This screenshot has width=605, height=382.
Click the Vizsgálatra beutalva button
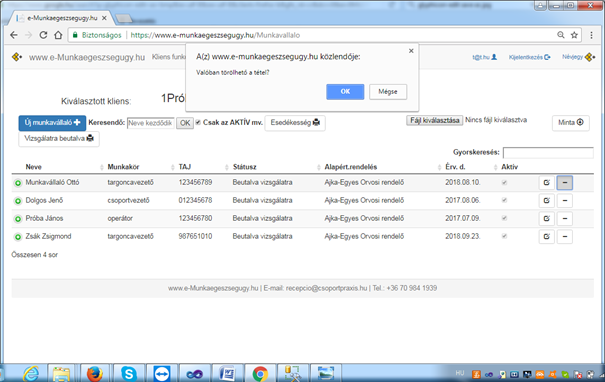[x=59, y=139]
